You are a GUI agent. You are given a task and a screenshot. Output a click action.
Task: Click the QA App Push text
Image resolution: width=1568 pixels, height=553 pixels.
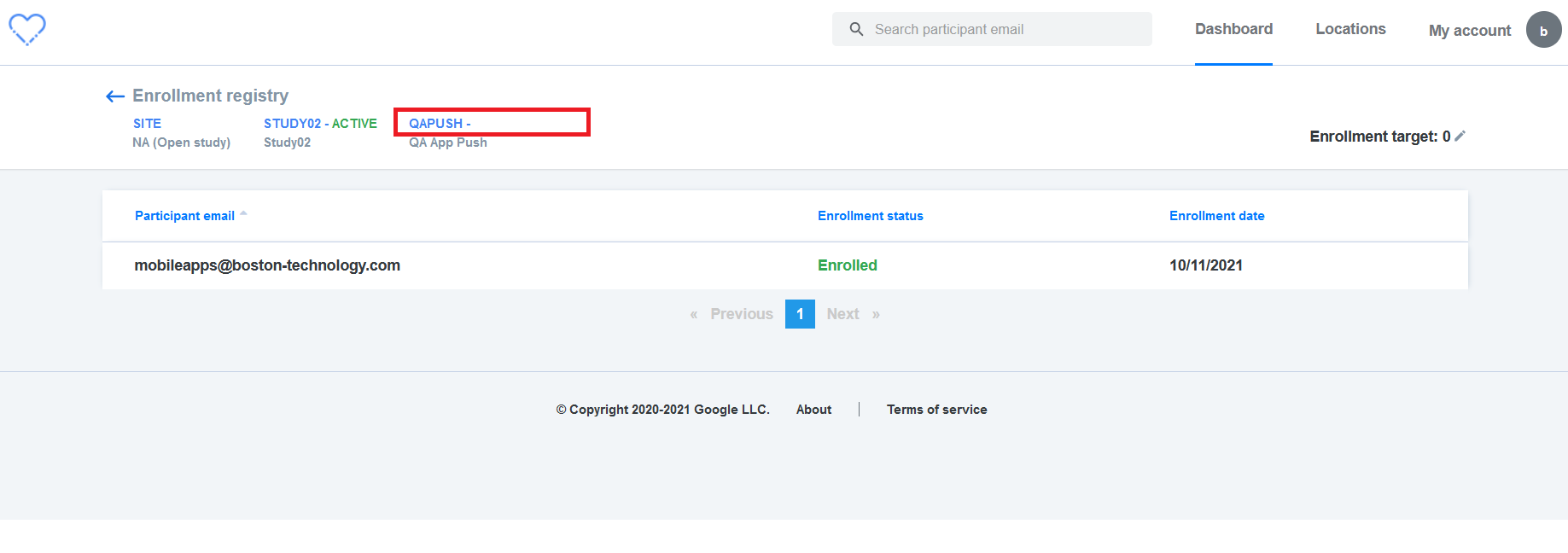(x=448, y=143)
